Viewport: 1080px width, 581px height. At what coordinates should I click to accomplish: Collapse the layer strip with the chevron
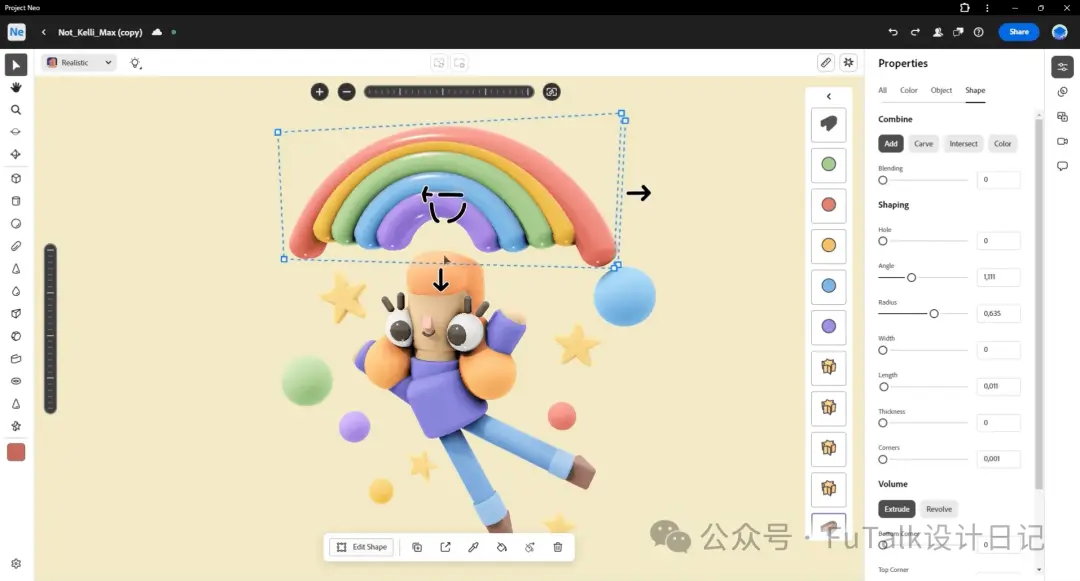[x=829, y=96]
